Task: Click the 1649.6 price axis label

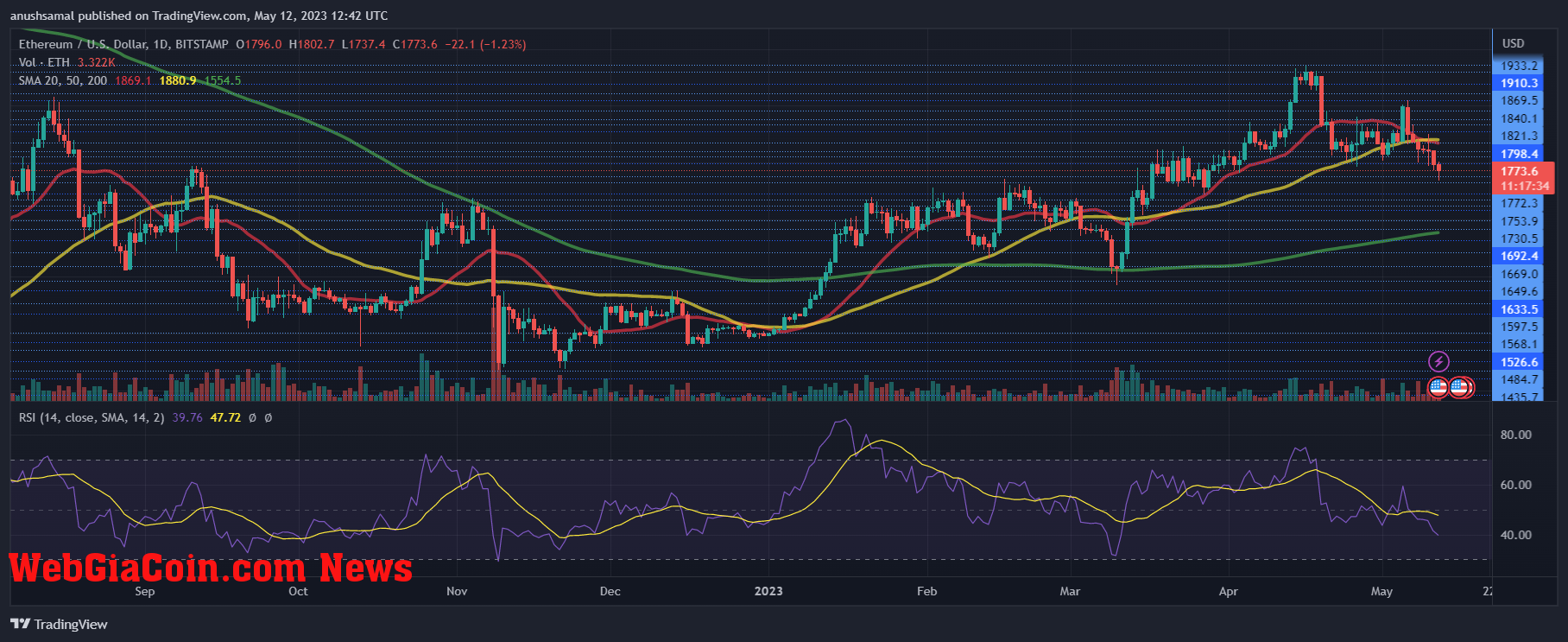Action: [x=1520, y=291]
